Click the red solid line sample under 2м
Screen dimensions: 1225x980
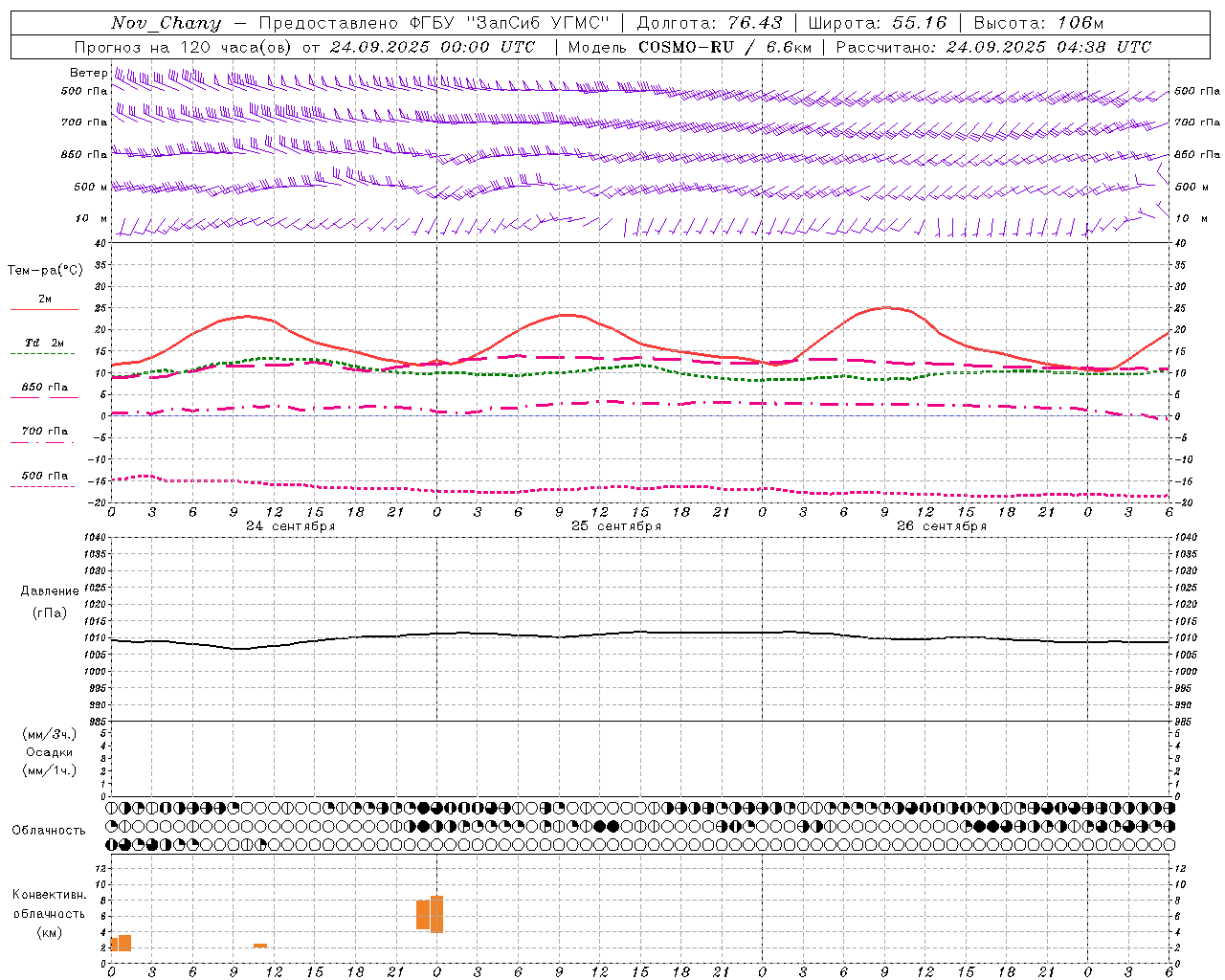pos(44,309)
